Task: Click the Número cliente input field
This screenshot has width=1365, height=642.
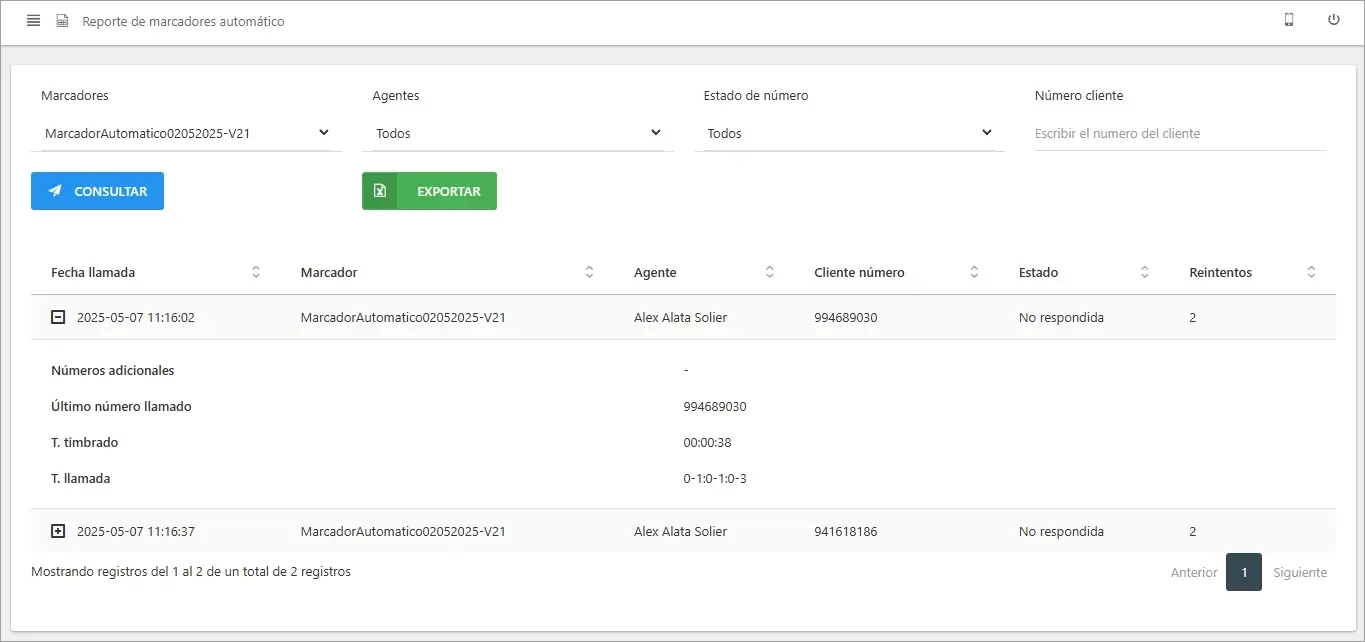Action: (1179, 133)
